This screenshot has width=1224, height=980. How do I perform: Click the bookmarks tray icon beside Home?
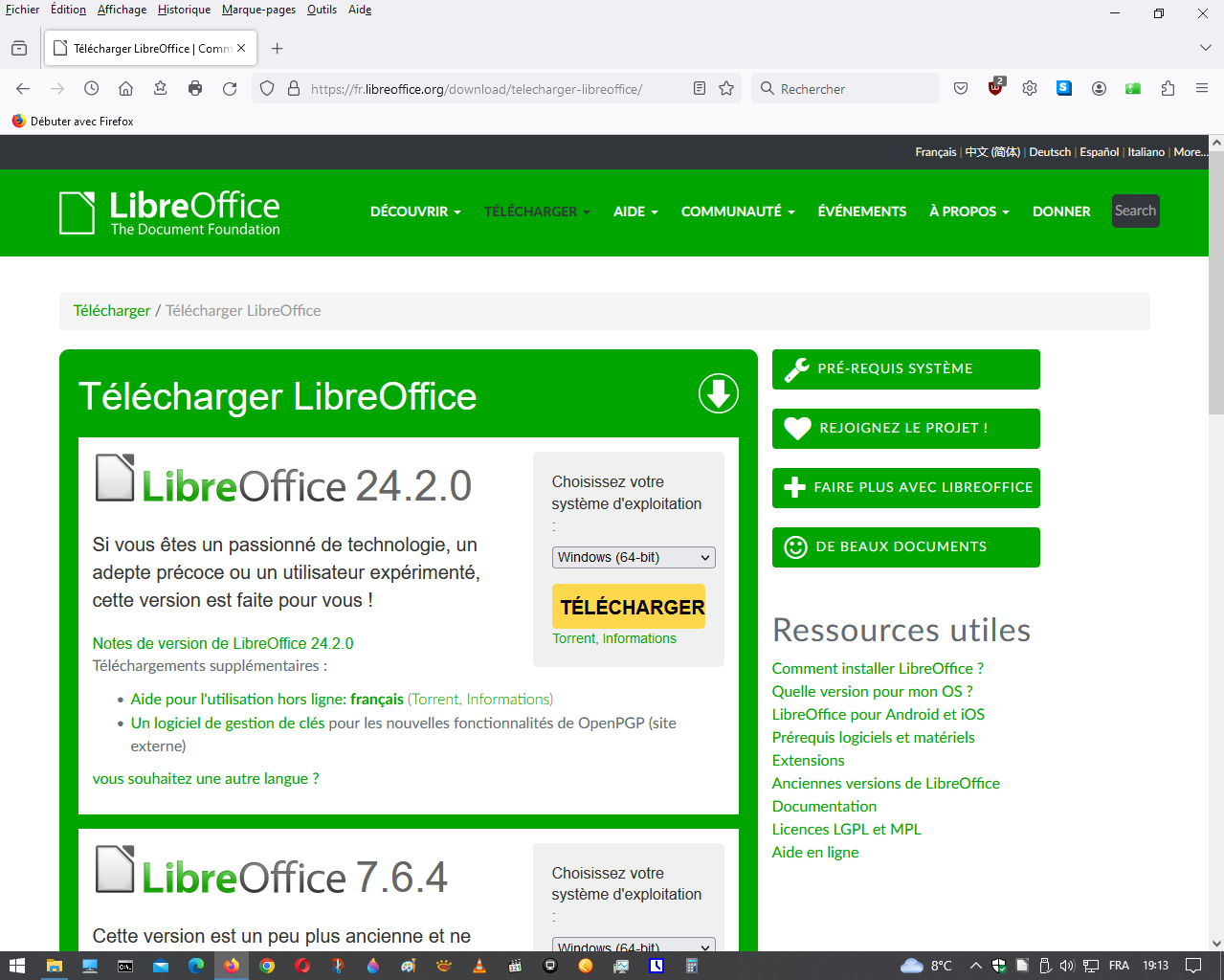[x=160, y=88]
